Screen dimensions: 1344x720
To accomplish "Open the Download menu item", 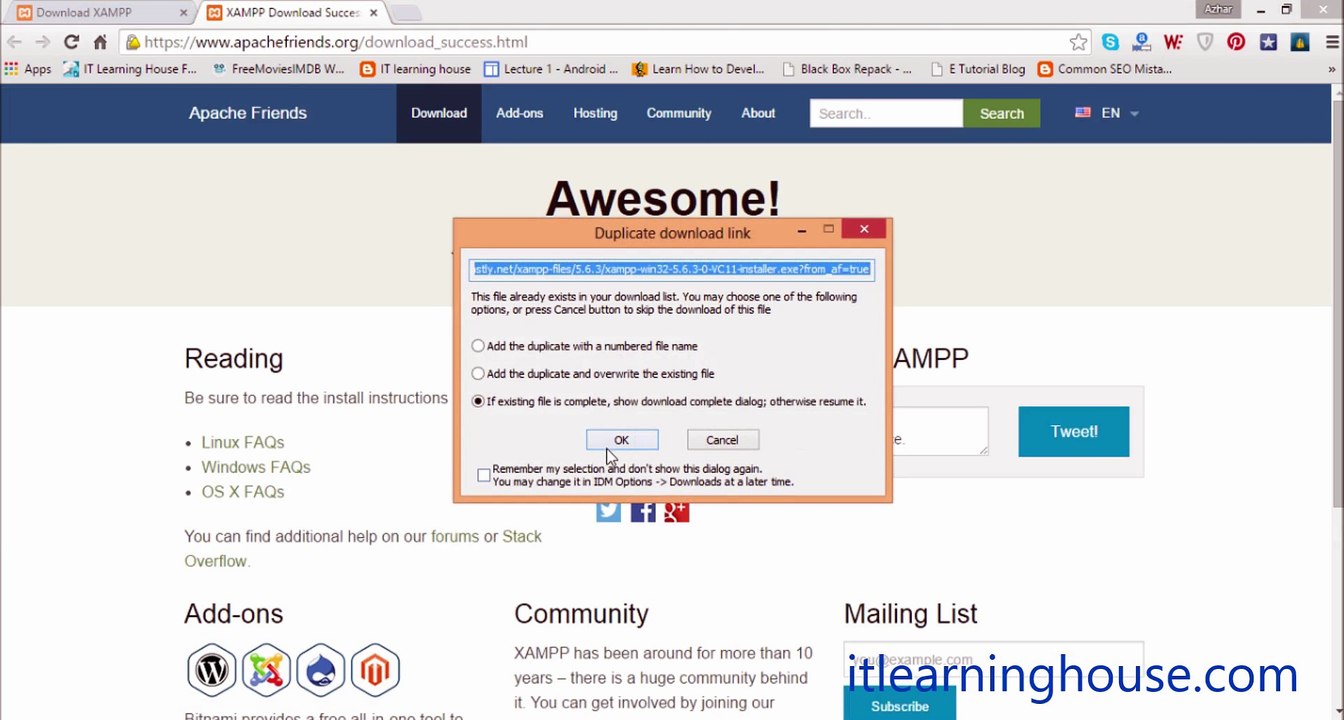I will pos(439,113).
